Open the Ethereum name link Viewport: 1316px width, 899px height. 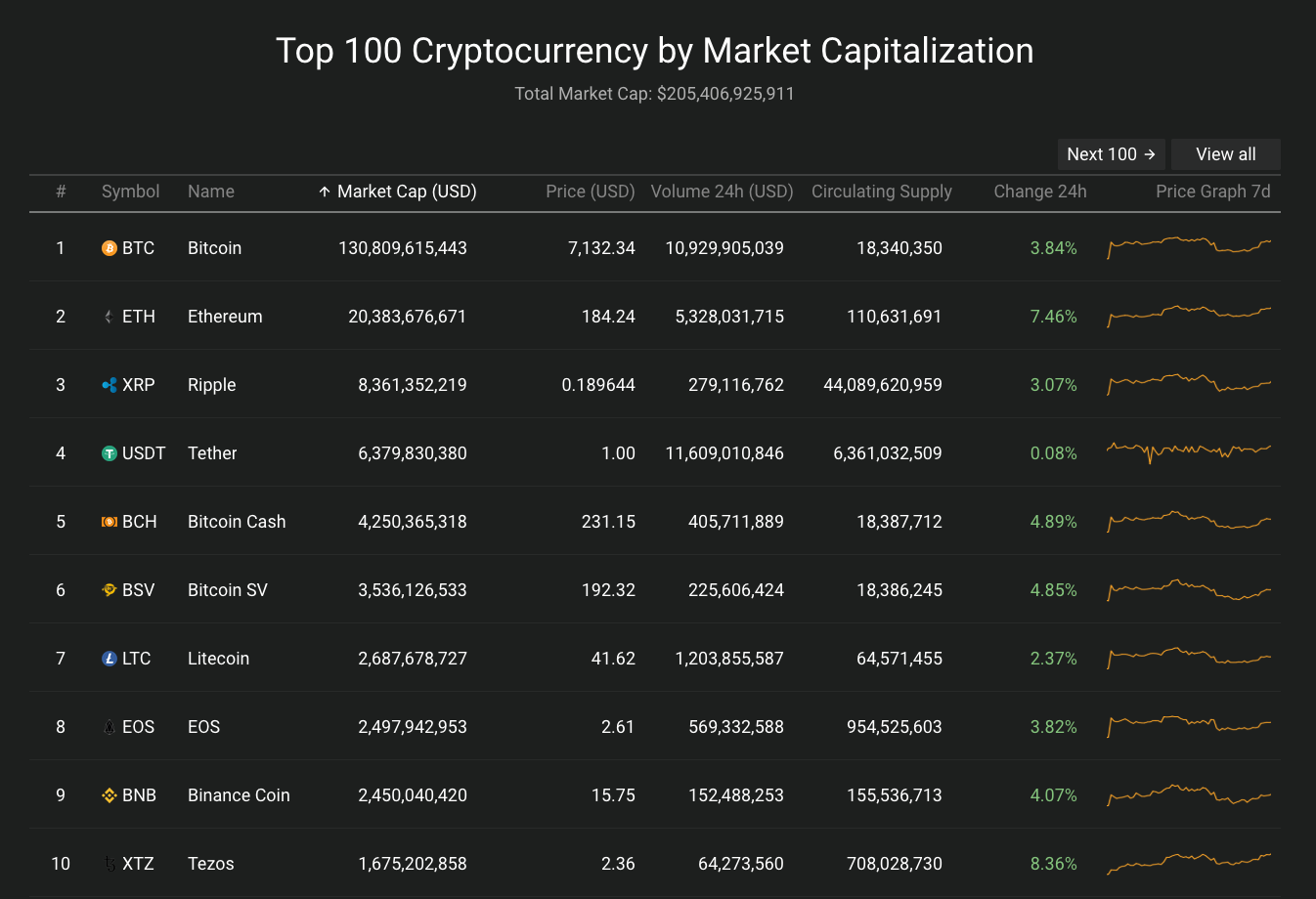click(x=225, y=317)
